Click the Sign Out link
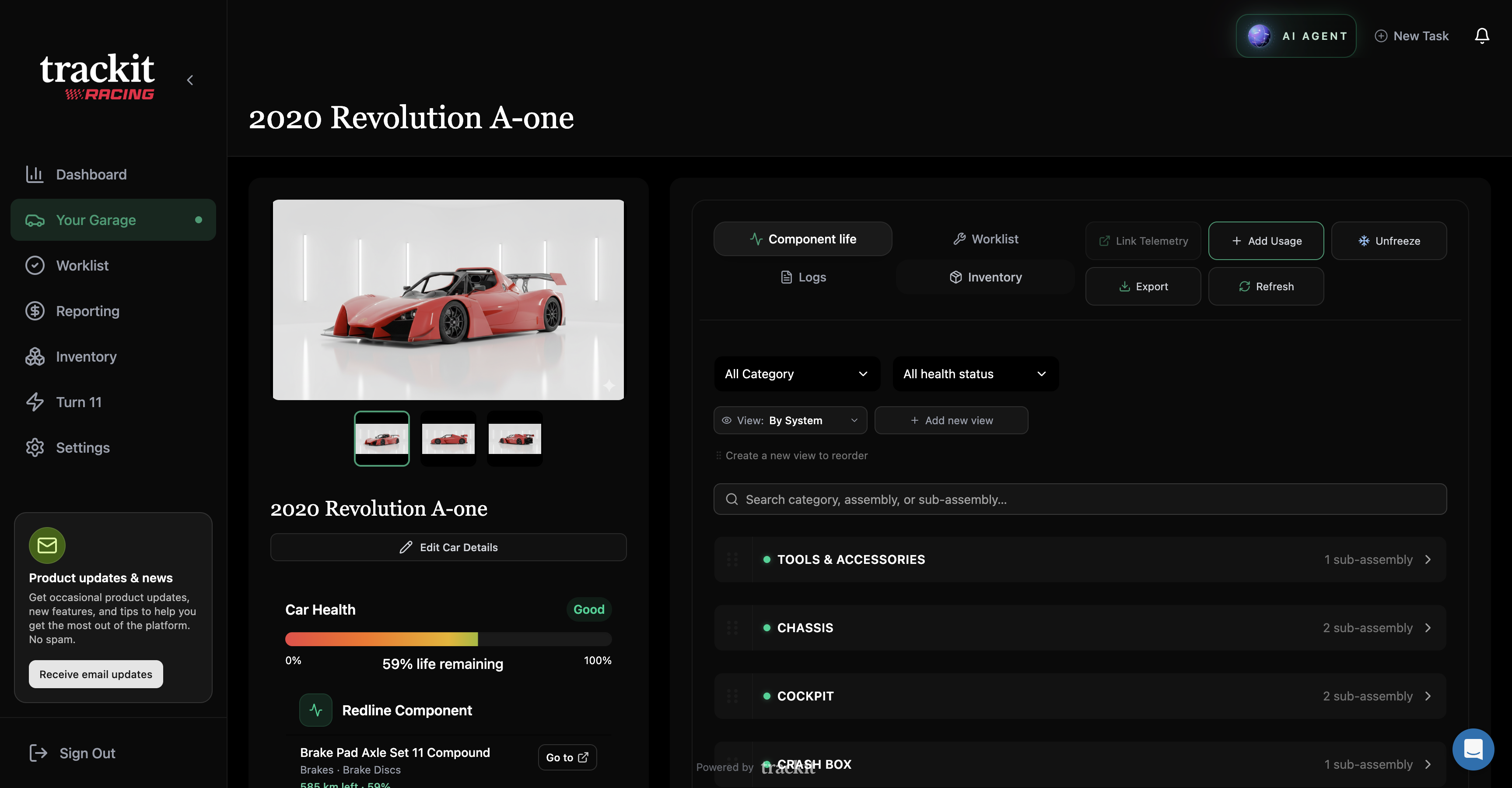Viewport: 1512px width, 788px height. (72, 753)
